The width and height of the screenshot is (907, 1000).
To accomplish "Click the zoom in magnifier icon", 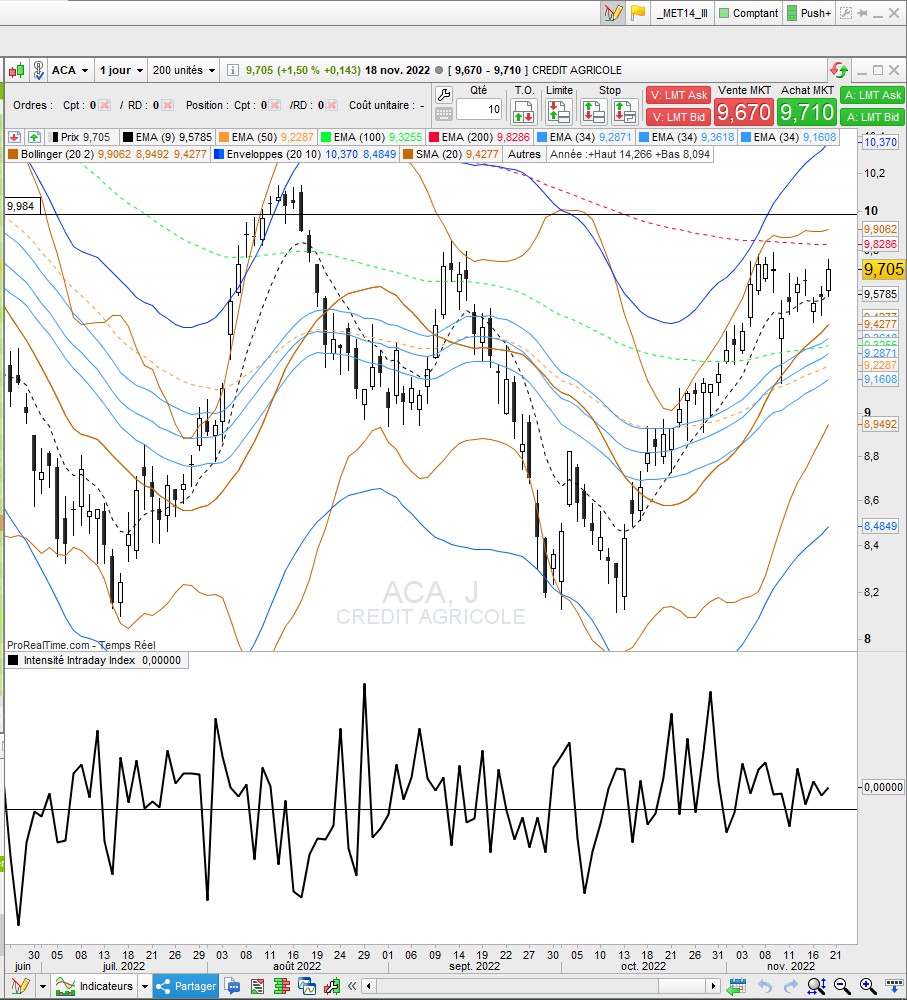I will (867, 986).
